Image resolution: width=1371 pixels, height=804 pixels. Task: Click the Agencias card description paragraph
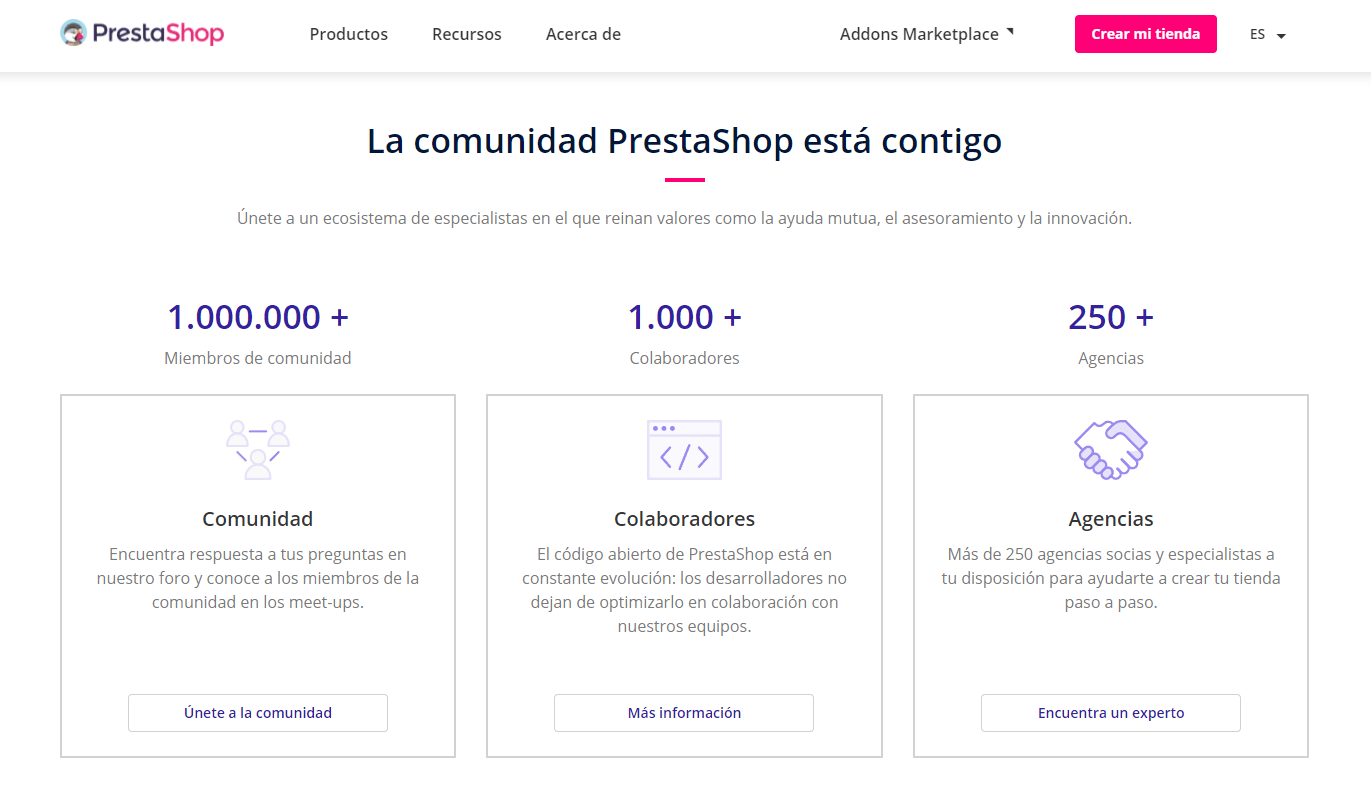[x=1111, y=578]
